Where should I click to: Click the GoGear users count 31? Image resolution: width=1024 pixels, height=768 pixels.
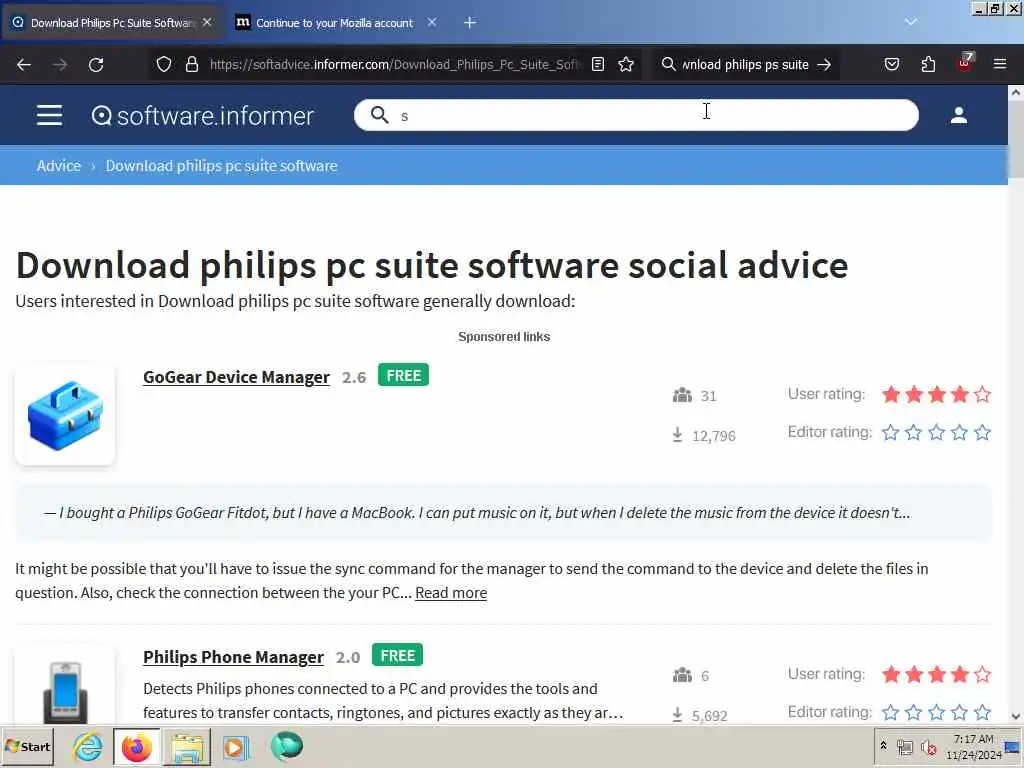(x=709, y=396)
